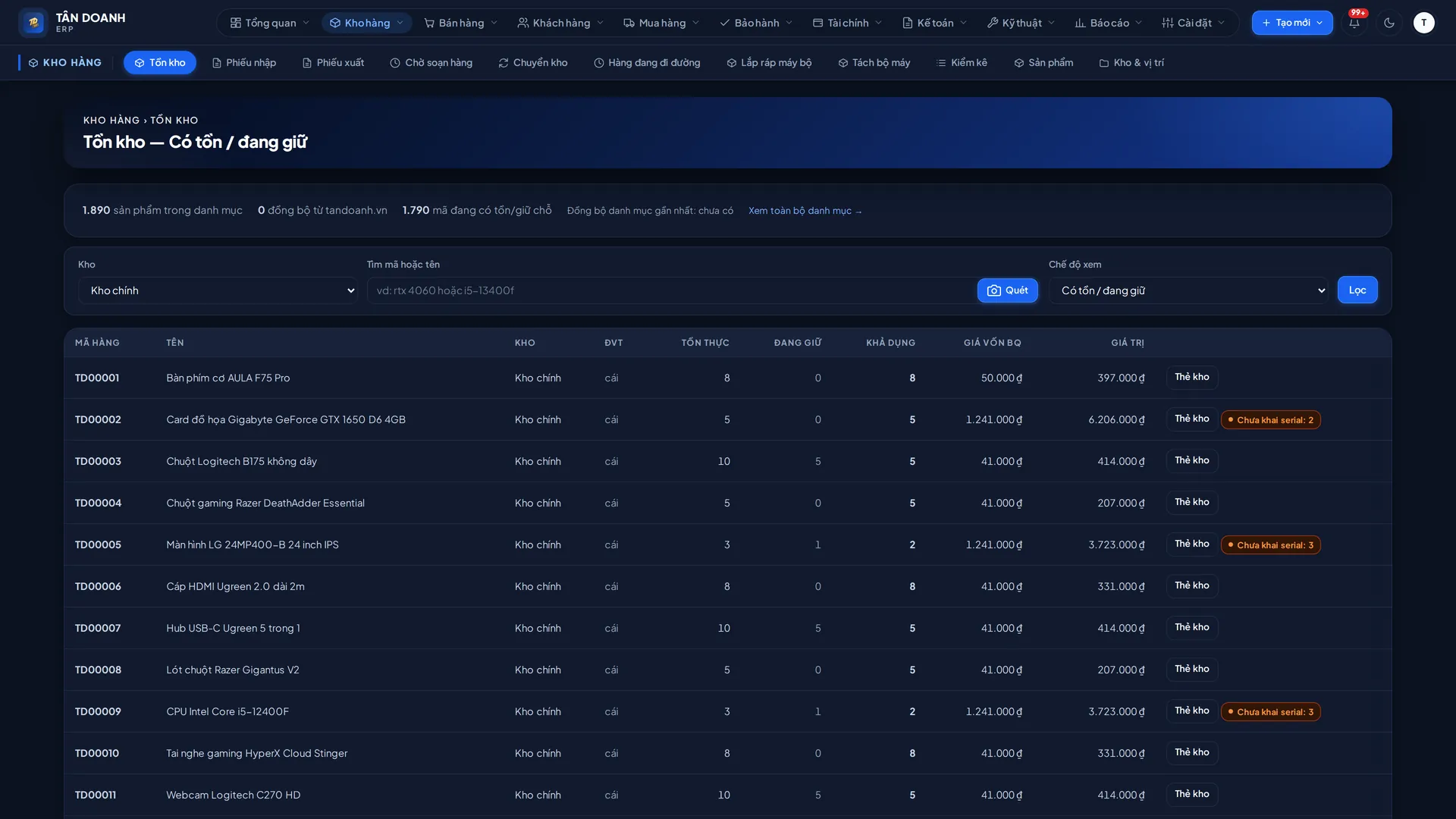Toggle dark mode moon icon
1456x819 pixels.
(x=1389, y=23)
